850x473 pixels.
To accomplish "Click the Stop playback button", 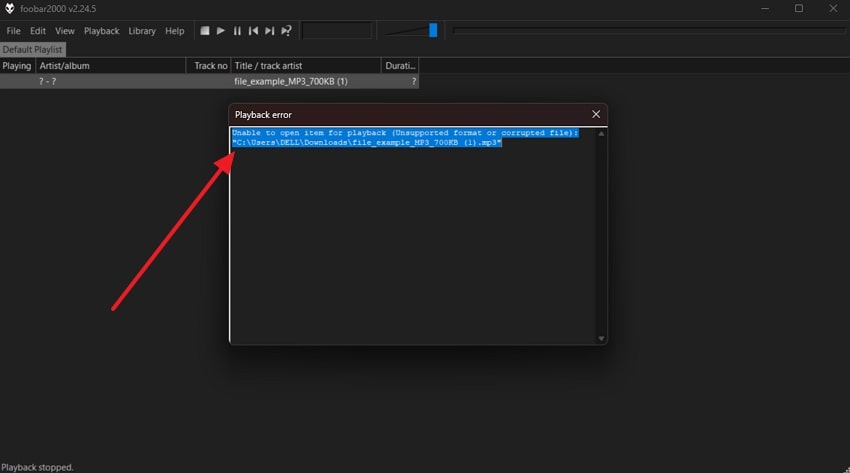I will click(x=205, y=31).
